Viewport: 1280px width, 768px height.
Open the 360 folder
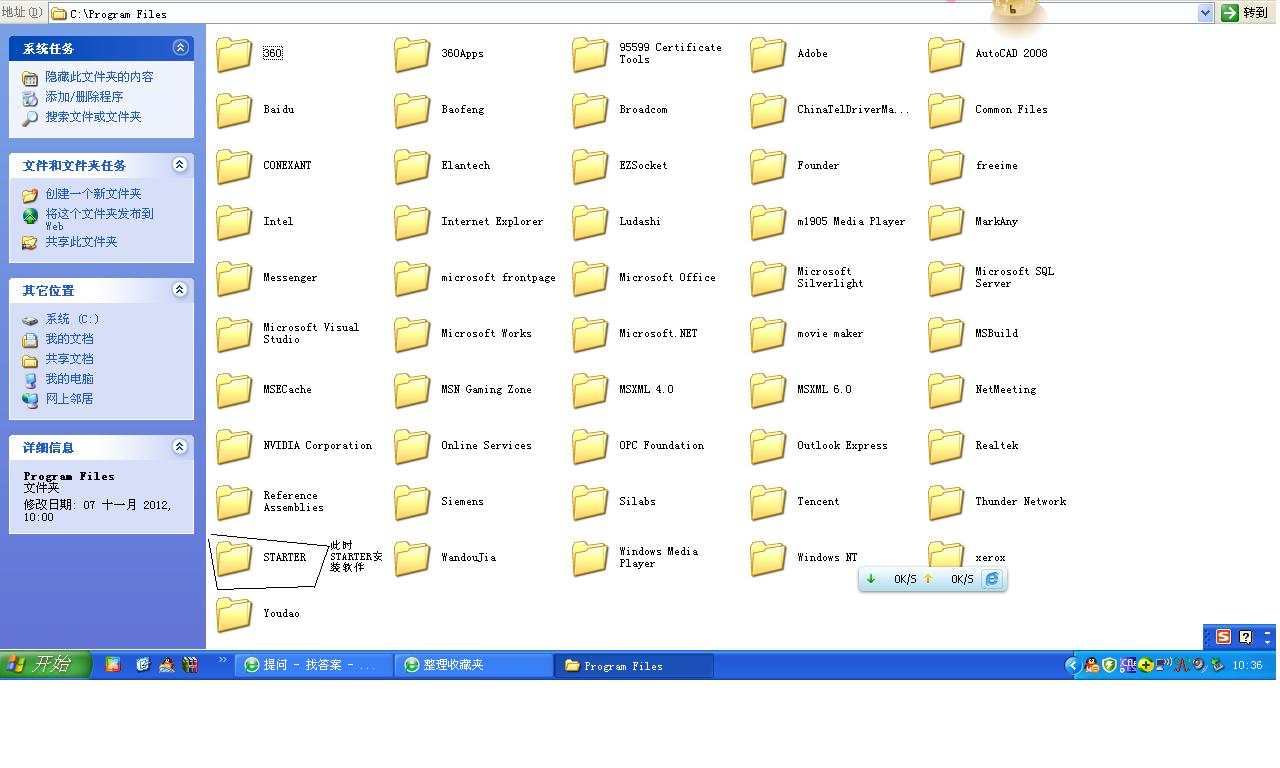click(x=250, y=54)
